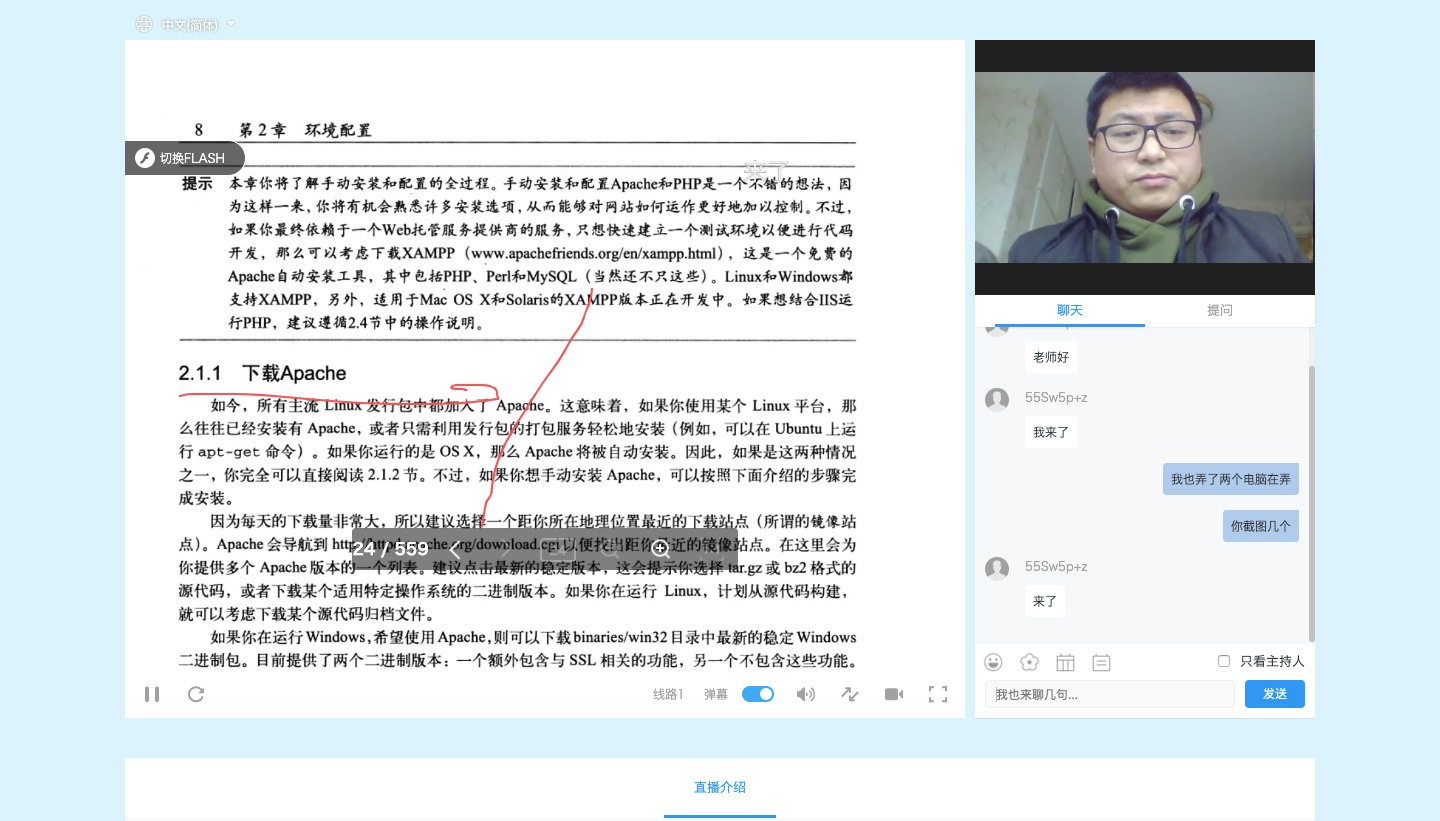Open the 直播介绍 tab
This screenshot has height=821, width=1440.
pos(720,787)
